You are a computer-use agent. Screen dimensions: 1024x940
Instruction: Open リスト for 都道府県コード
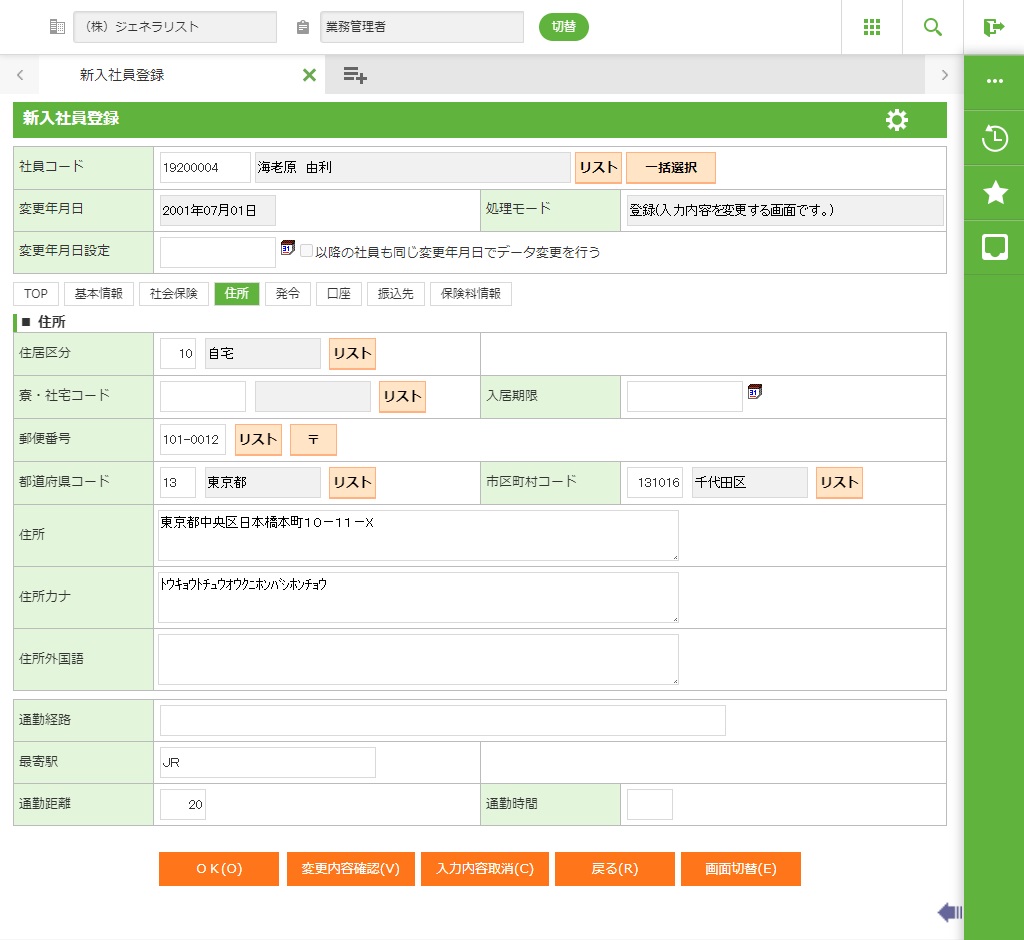pos(352,482)
